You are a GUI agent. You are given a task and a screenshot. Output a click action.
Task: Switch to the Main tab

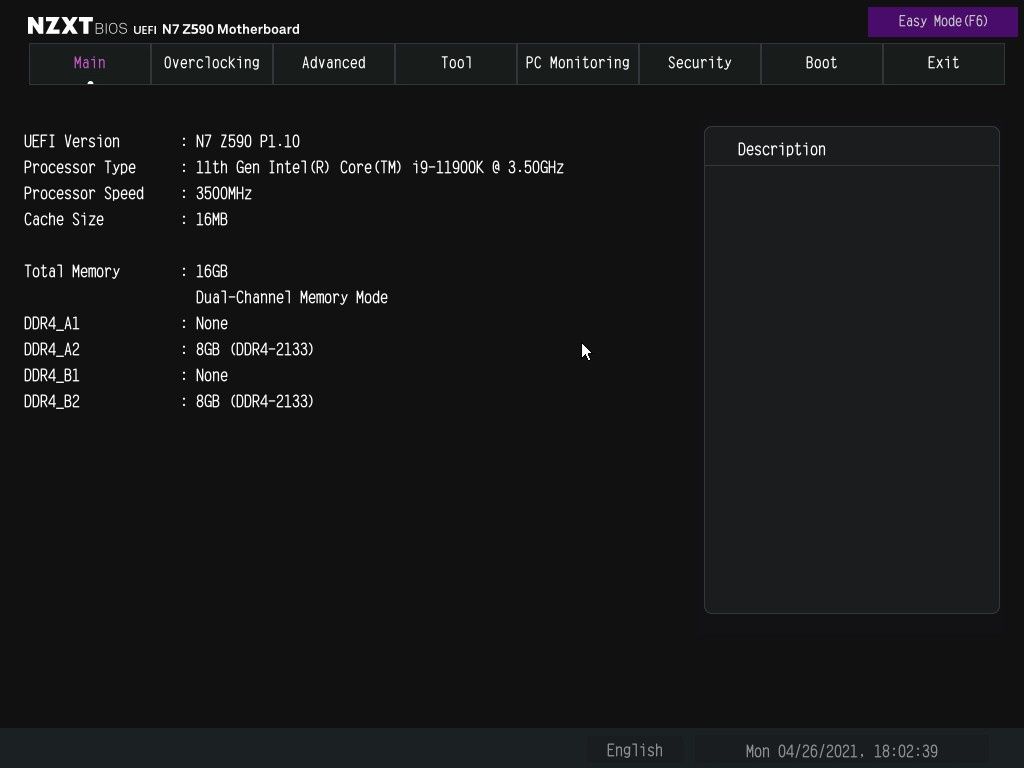point(90,63)
